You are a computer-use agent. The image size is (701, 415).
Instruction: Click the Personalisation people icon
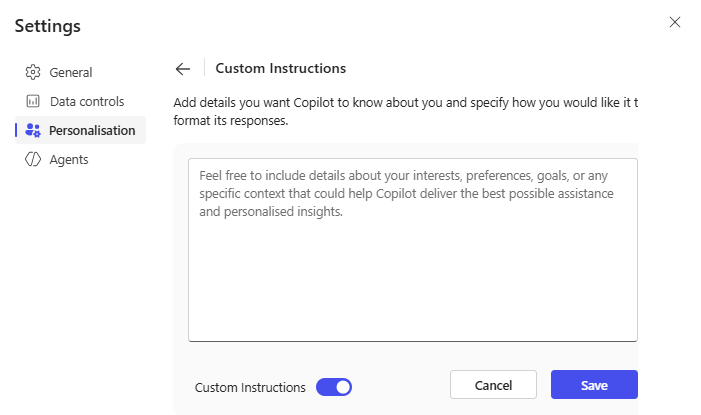33,130
